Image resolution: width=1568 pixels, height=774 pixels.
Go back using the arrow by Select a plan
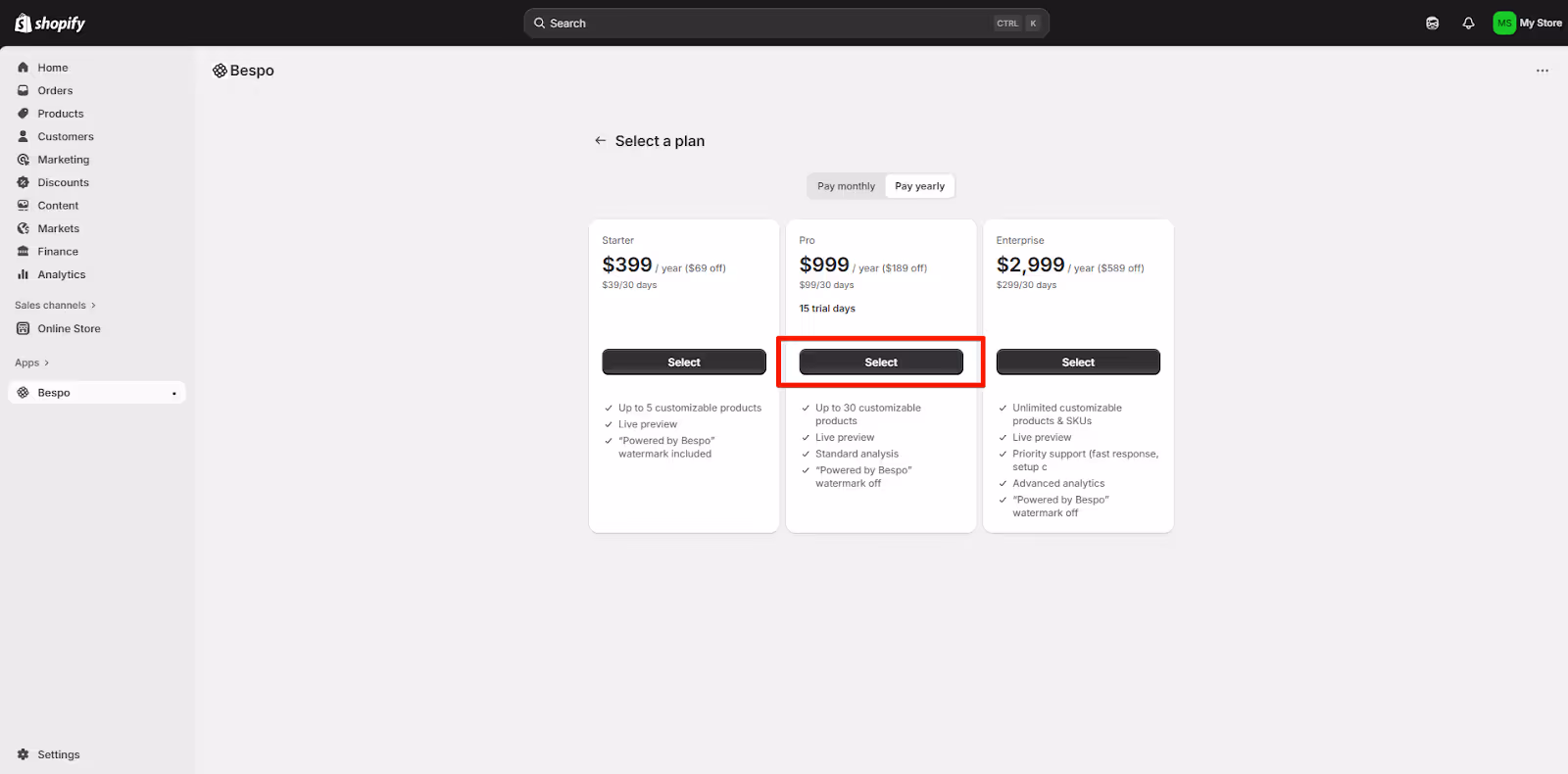601,141
